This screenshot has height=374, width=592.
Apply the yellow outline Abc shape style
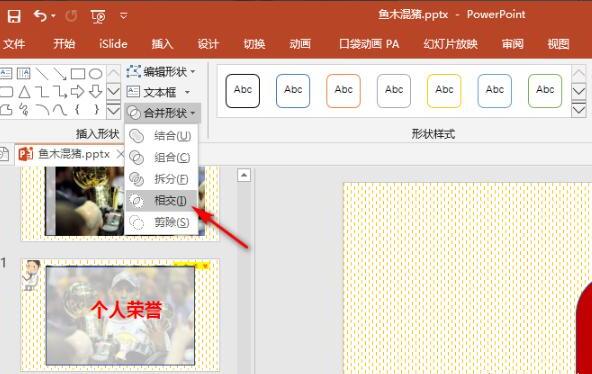click(444, 91)
